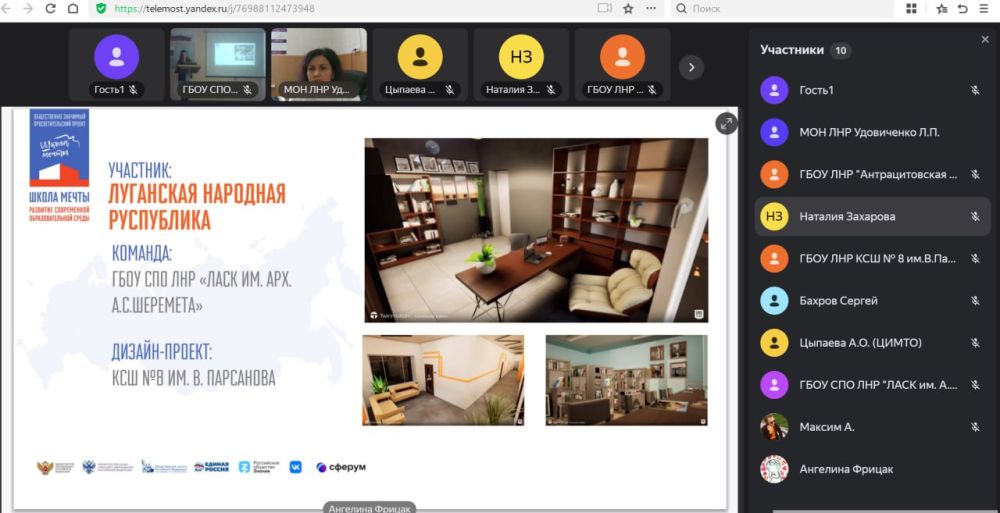Click the Участники panel heading
1000x513 pixels.
(x=792, y=50)
